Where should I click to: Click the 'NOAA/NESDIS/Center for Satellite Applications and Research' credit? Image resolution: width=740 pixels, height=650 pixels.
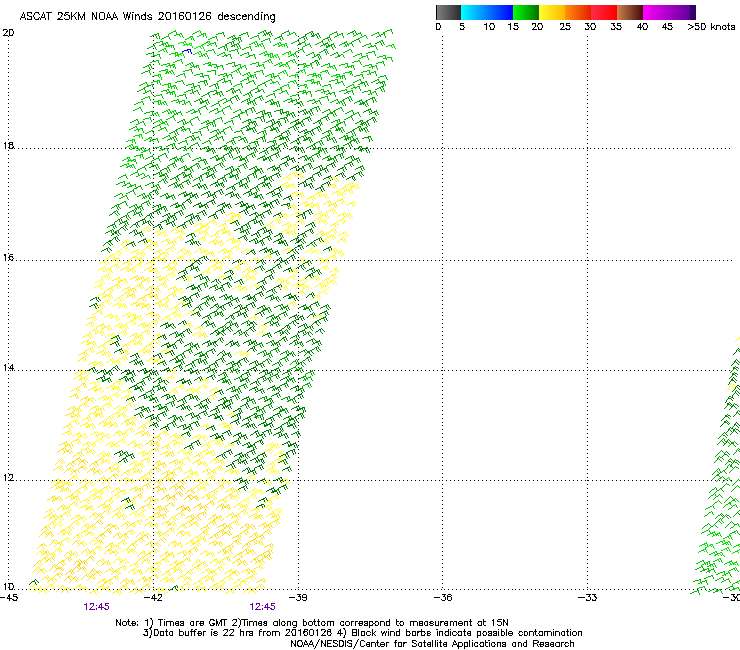pos(432,644)
